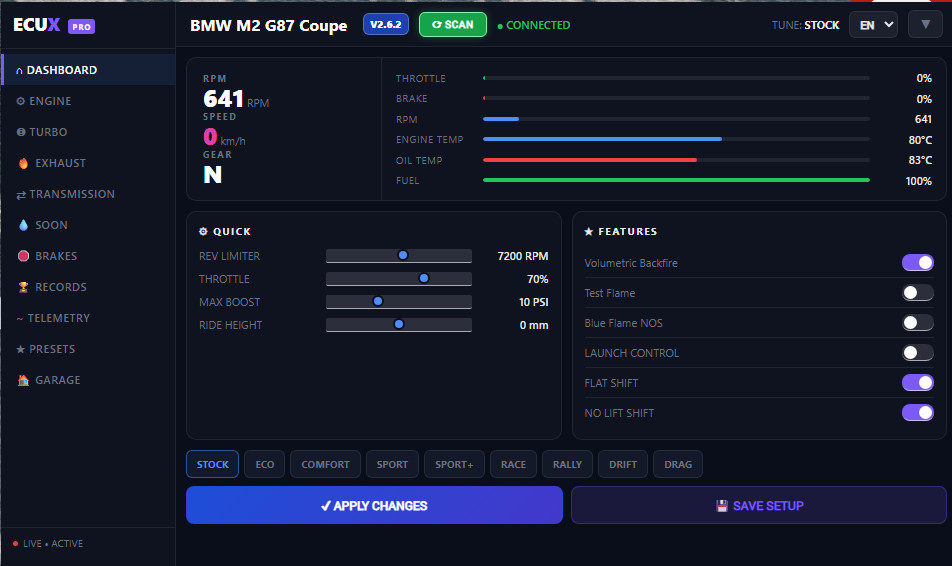The image size is (952, 566).
Task: Click the green Scan button
Action: point(453,24)
